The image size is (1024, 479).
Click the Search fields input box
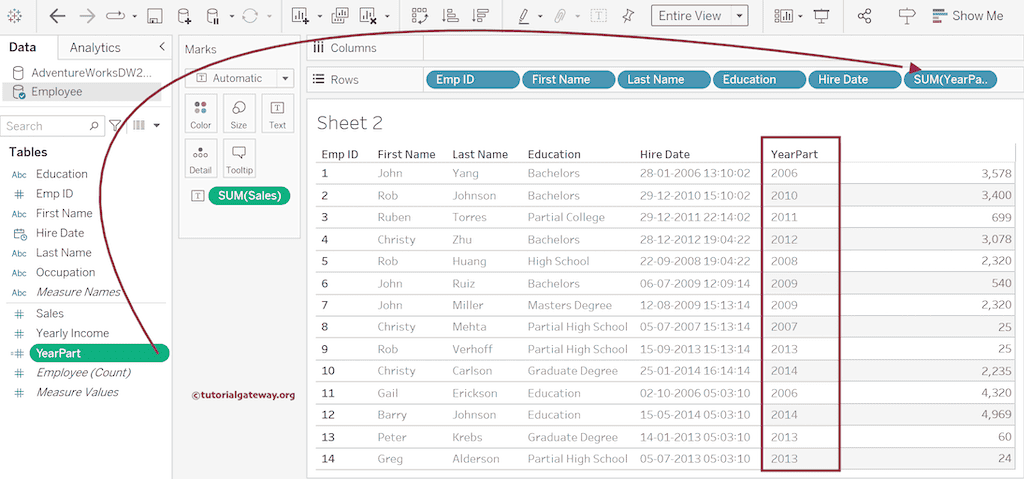(x=52, y=125)
